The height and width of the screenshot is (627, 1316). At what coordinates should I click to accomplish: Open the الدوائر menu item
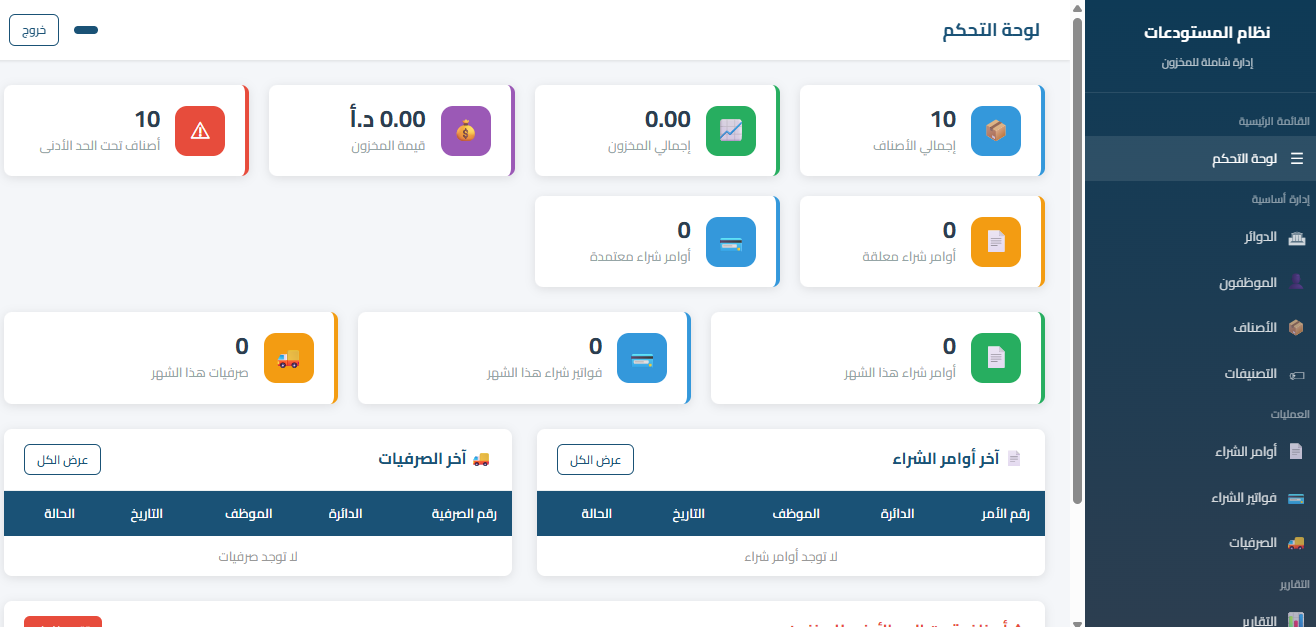[1200, 238]
